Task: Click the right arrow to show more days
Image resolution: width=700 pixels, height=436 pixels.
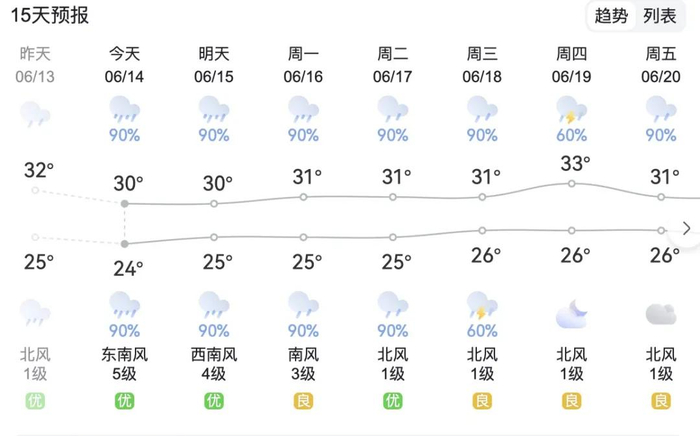Action: coord(686,228)
